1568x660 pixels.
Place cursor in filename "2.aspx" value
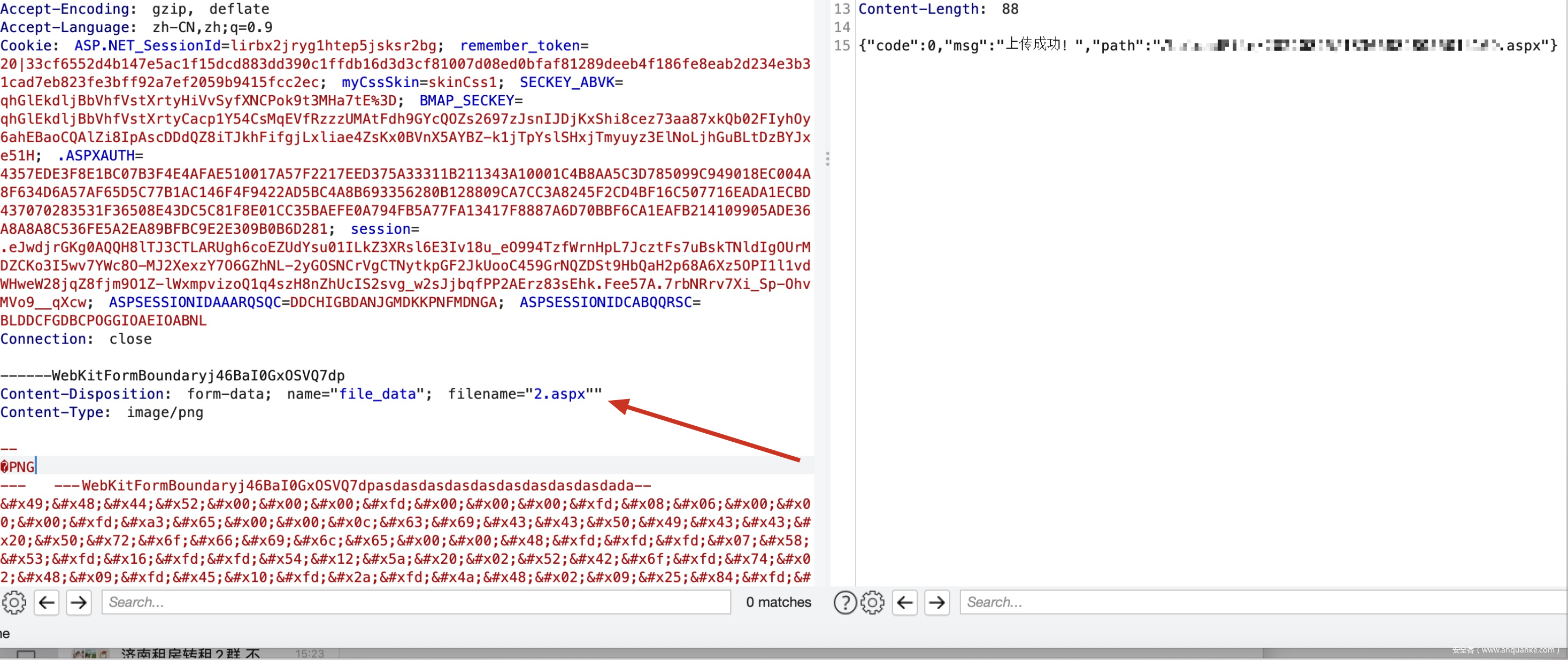pyautogui.click(x=559, y=394)
